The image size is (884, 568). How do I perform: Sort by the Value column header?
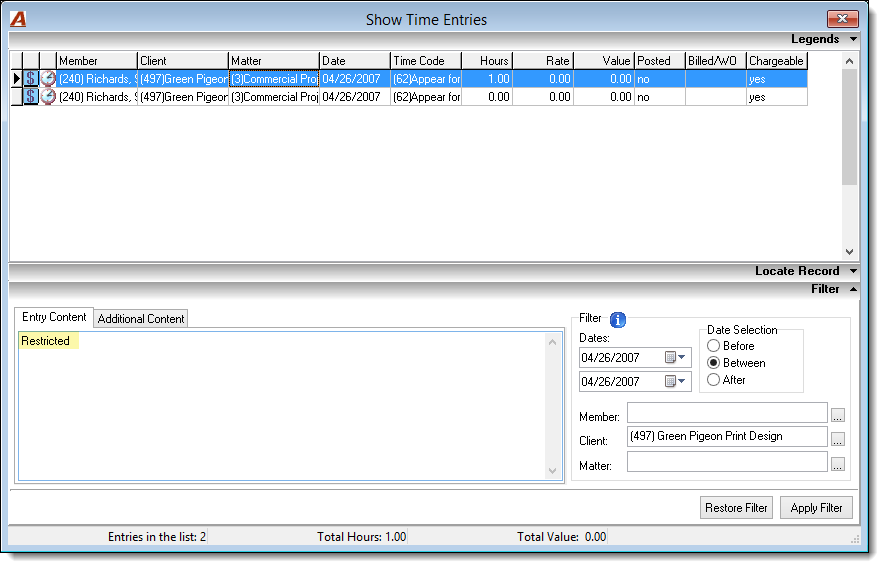(604, 61)
